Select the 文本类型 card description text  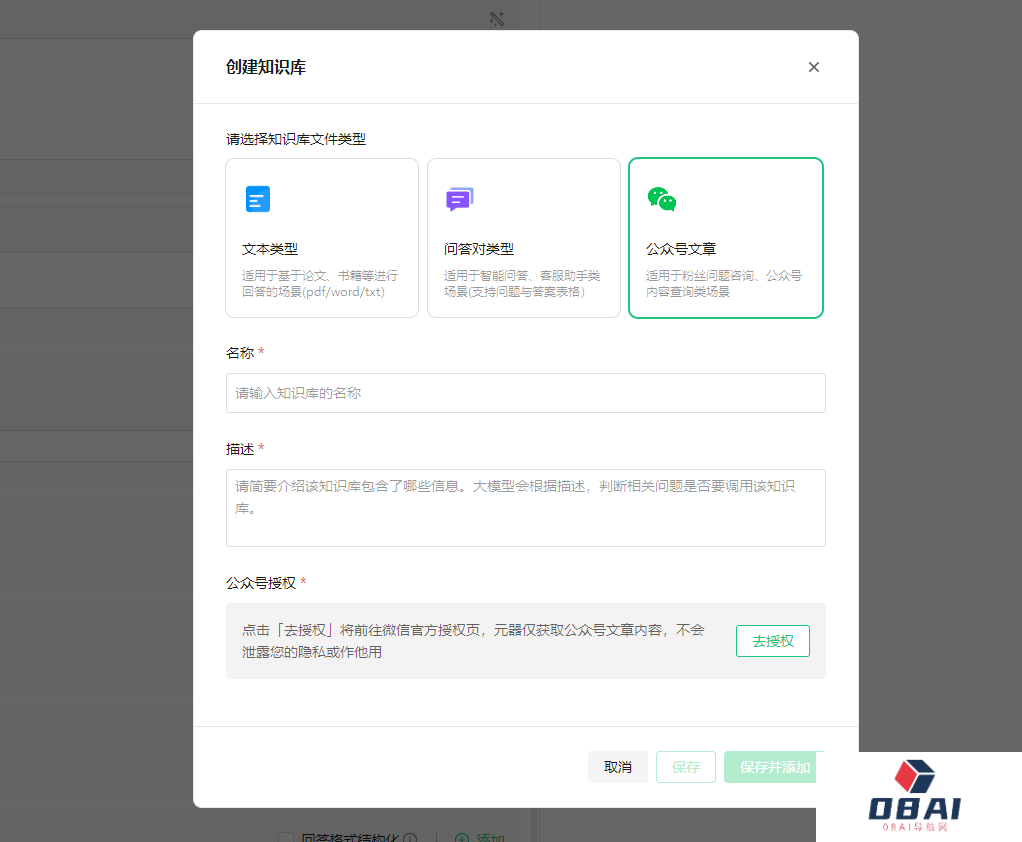point(320,284)
